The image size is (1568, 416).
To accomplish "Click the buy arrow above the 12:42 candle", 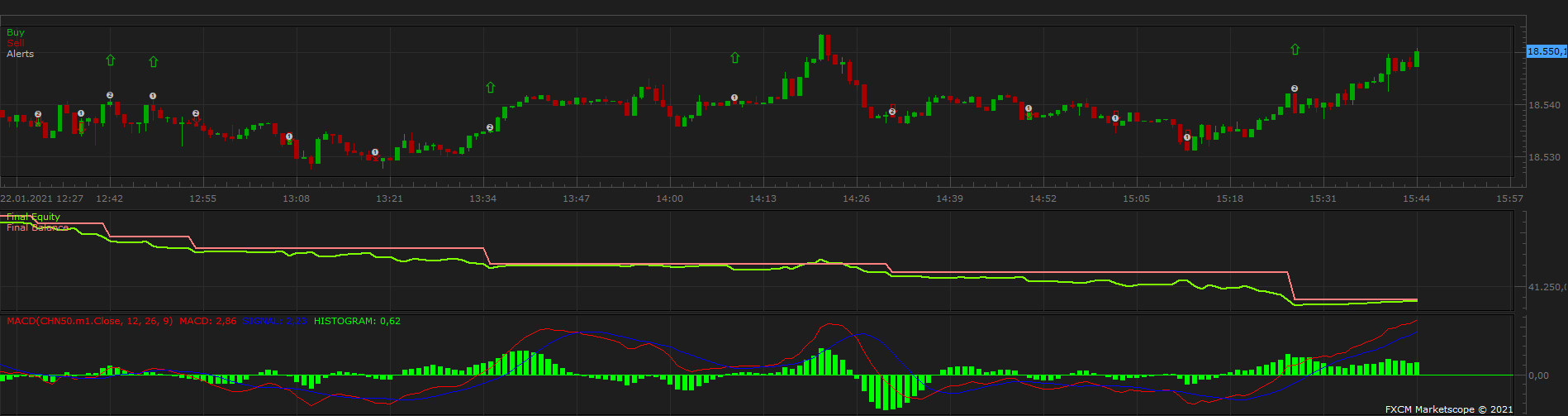I will [111, 60].
